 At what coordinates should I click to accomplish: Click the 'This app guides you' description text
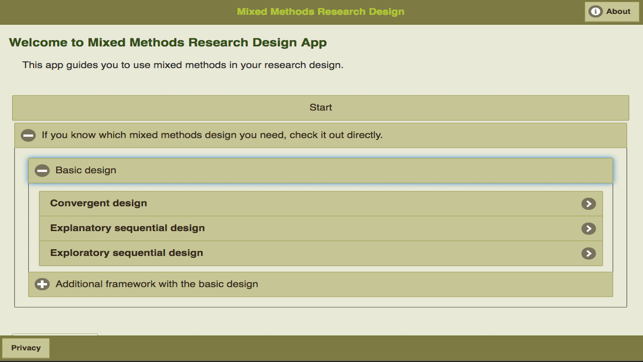[x=183, y=65]
